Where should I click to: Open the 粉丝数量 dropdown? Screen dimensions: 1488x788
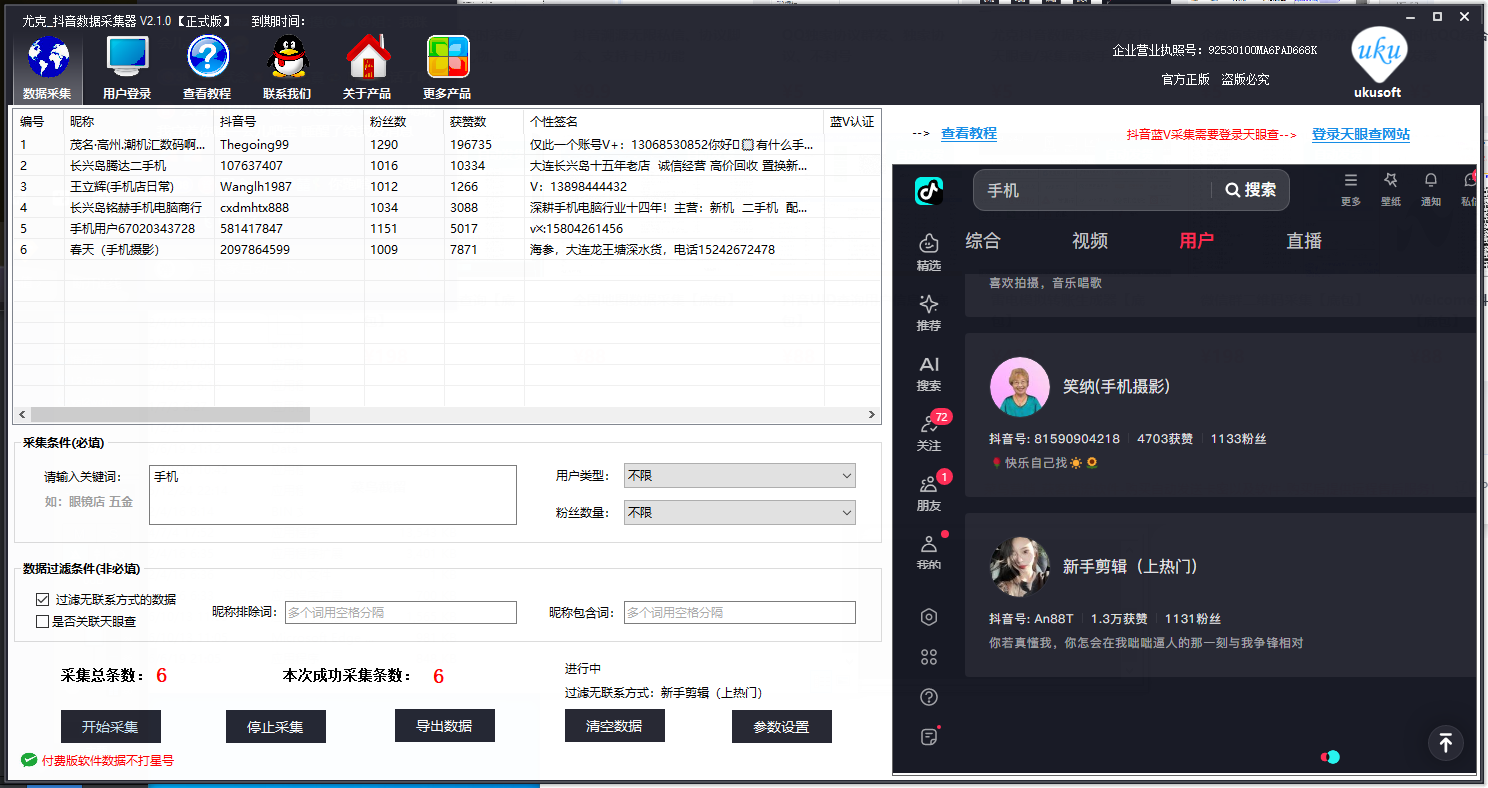(739, 512)
